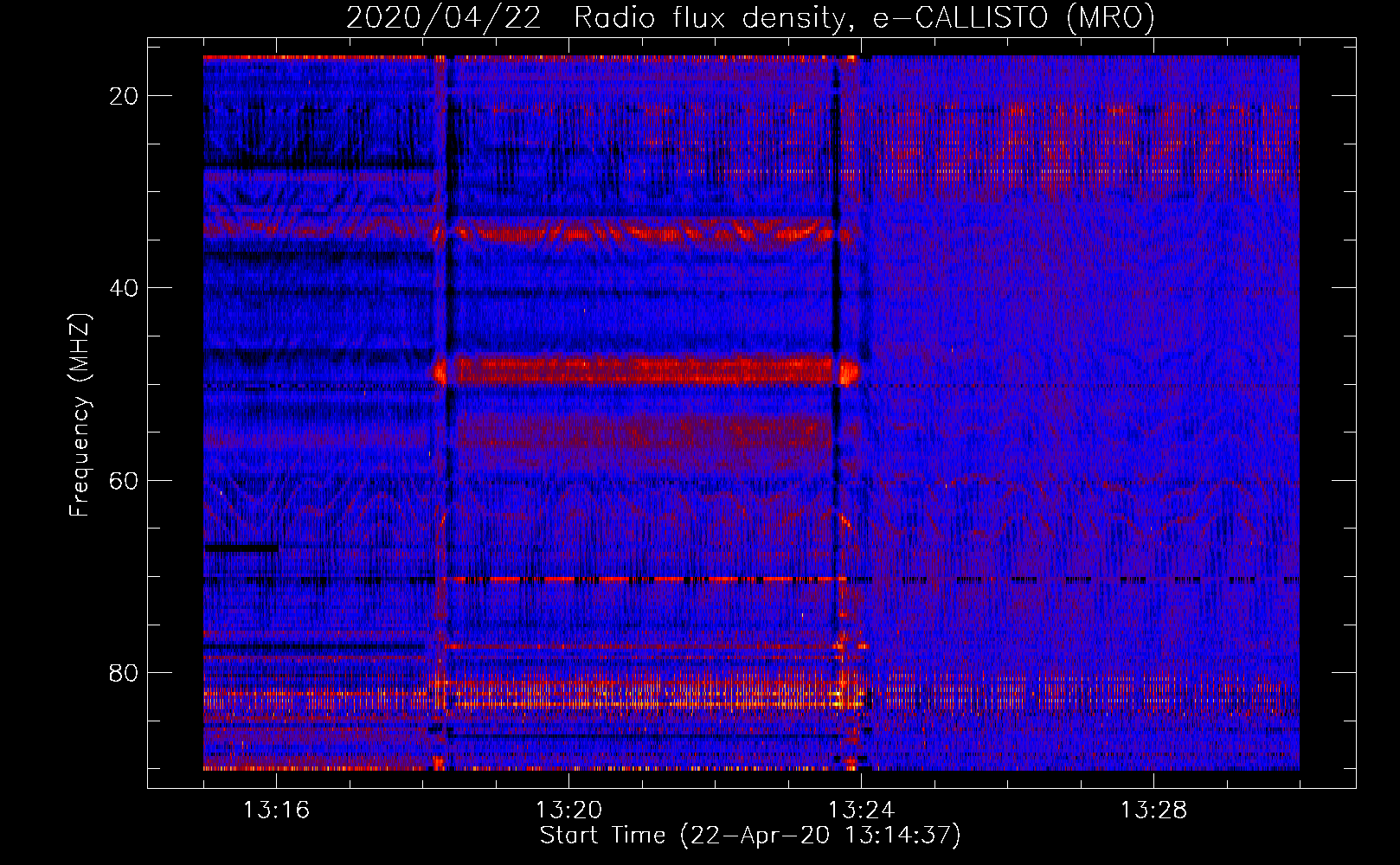Image resolution: width=1400 pixels, height=865 pixels.
Task: Click the '13:16' time tick label
Action: pos(276,811)
